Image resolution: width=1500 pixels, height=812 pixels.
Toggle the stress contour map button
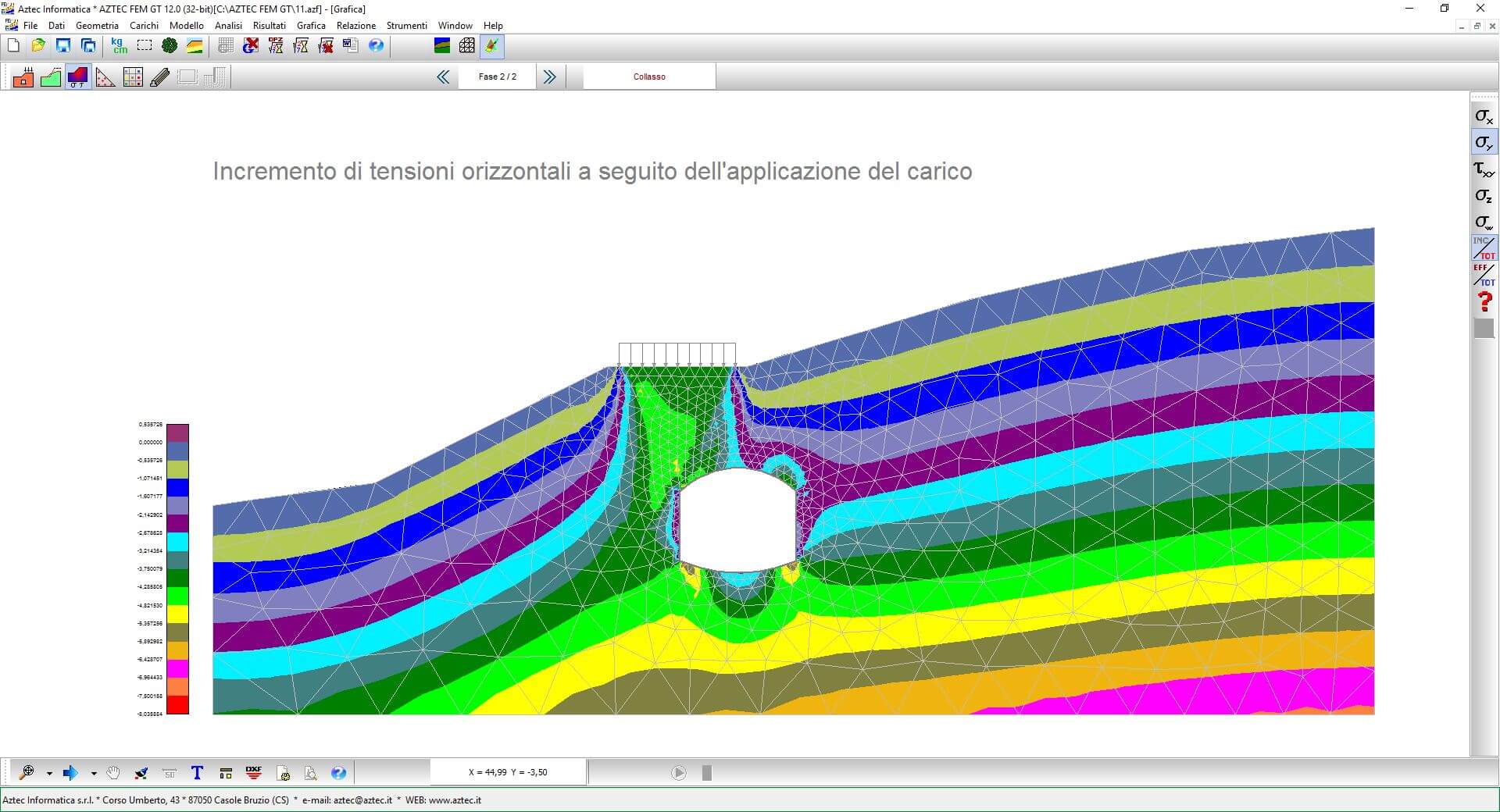(x=77, y=77)
